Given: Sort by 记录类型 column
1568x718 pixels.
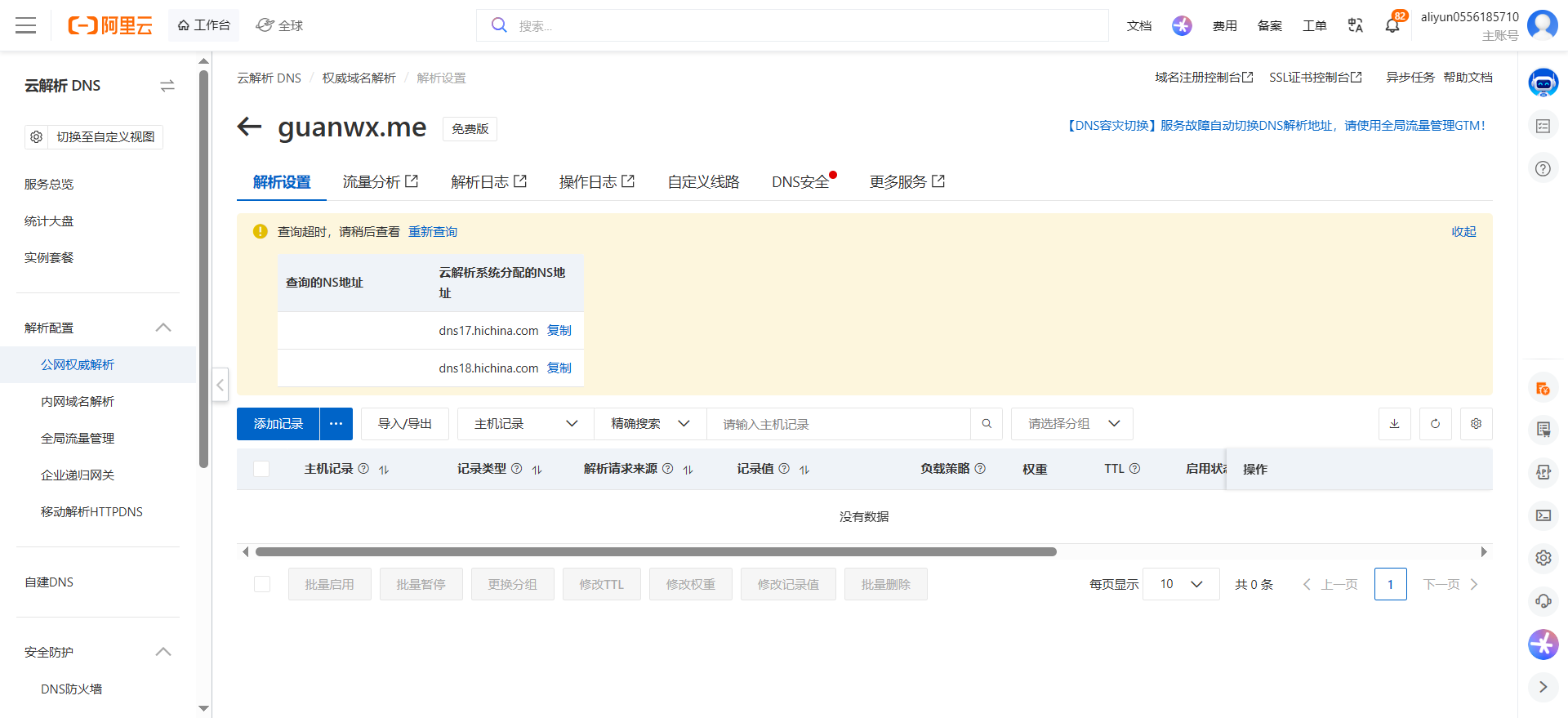Looking at the screenshot, I should tap(537, 470).
